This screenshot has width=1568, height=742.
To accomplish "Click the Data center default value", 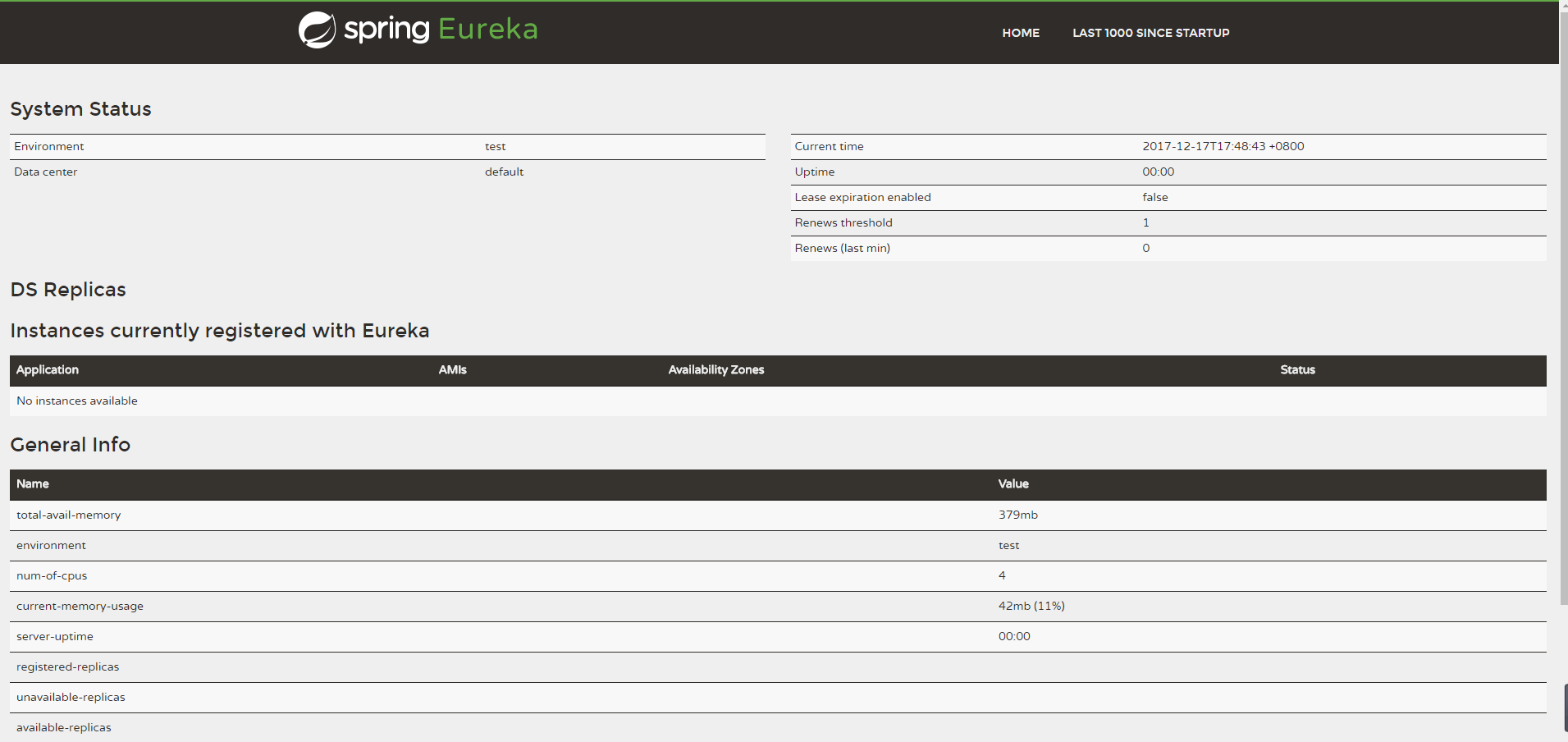I will point(504,172).
